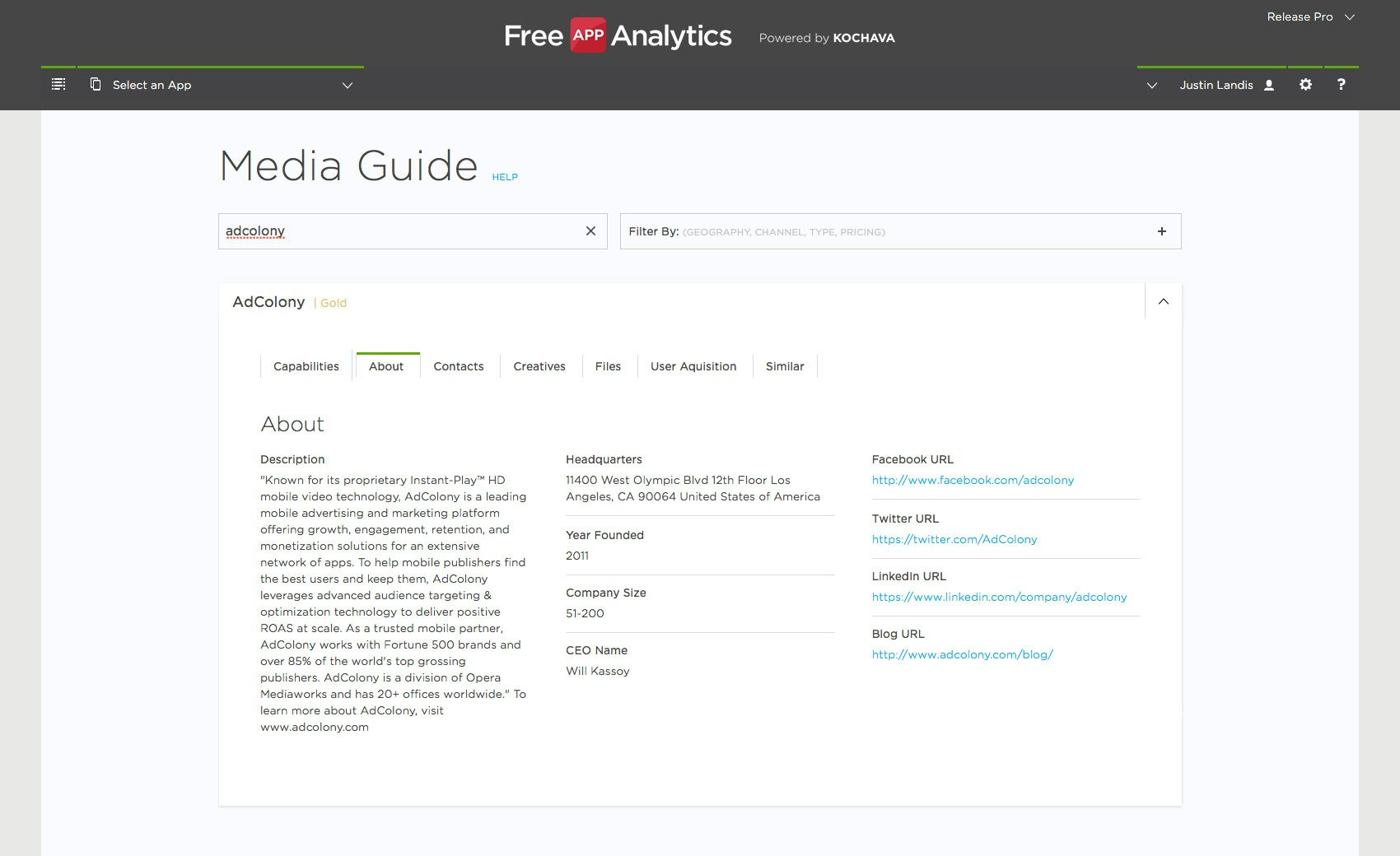
Task: Open the settings gear icon
Action: click(x=1305, y=84)
